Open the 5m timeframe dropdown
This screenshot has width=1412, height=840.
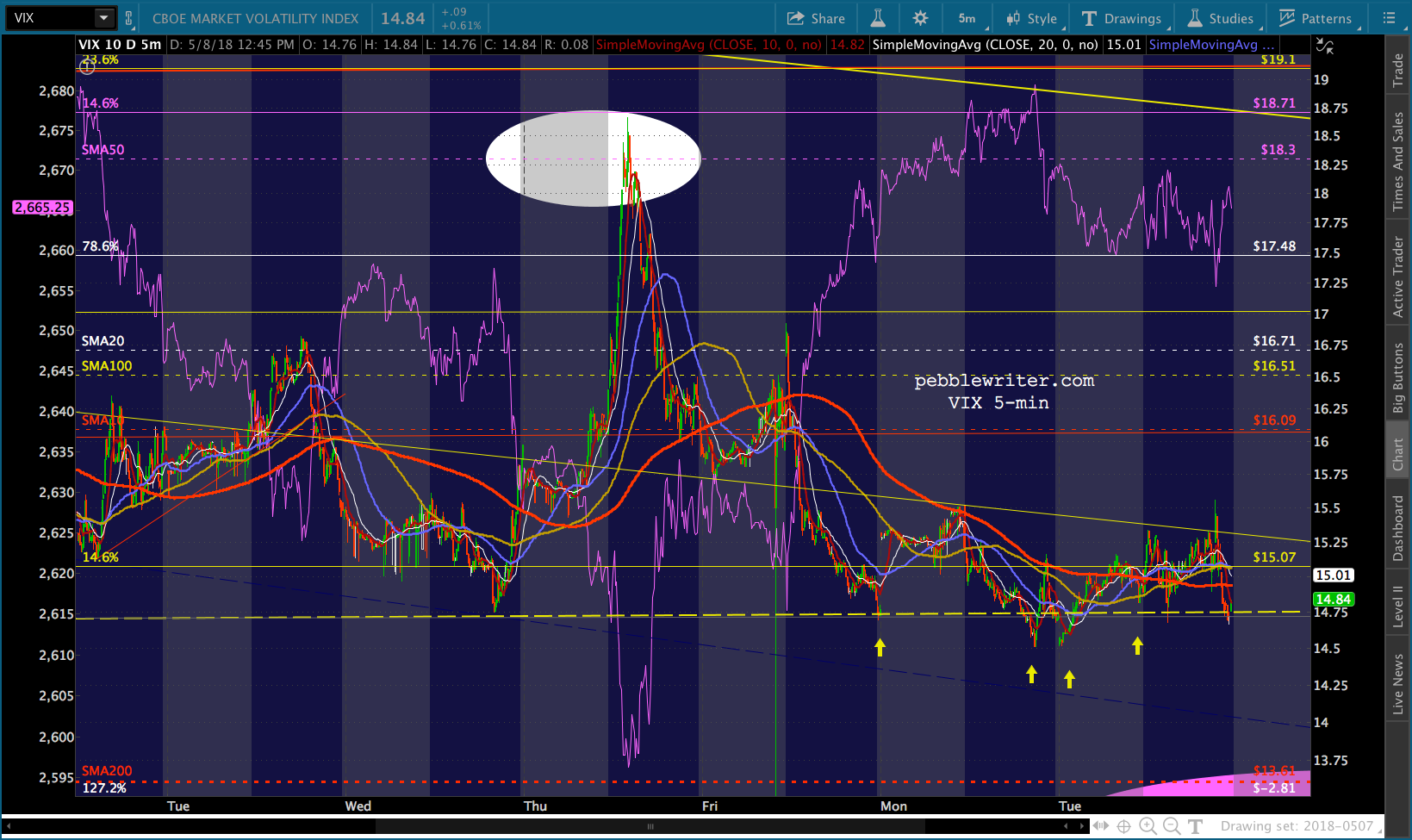tap(967, 18)
